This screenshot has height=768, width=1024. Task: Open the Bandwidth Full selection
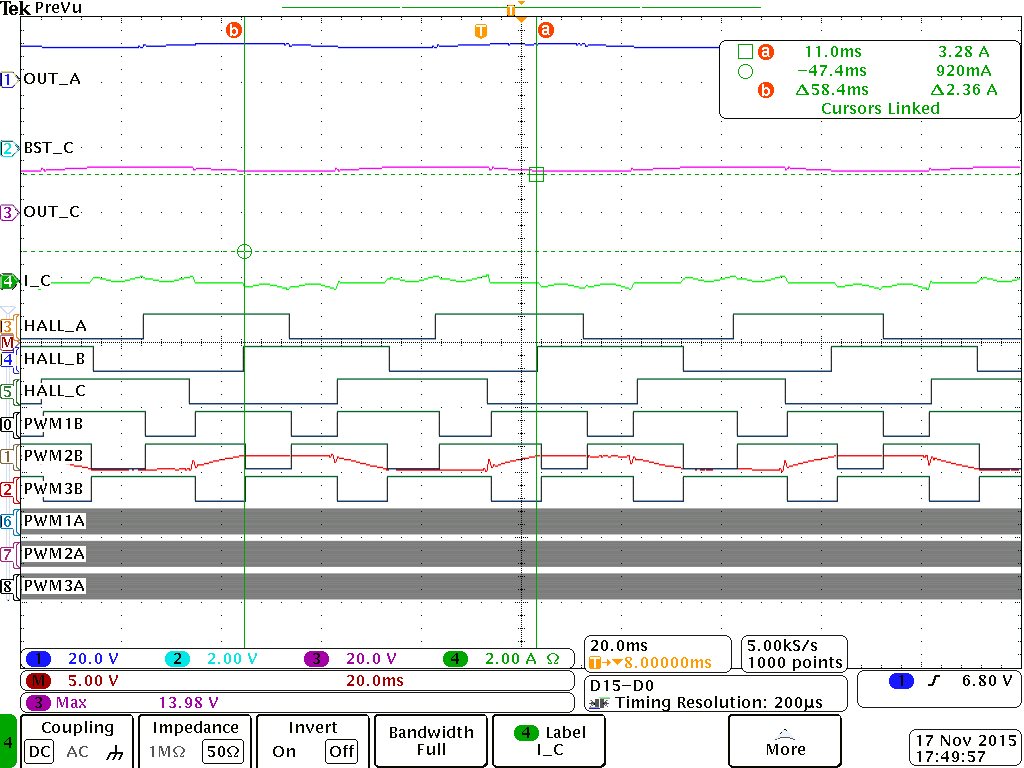(x=430, y=740)
